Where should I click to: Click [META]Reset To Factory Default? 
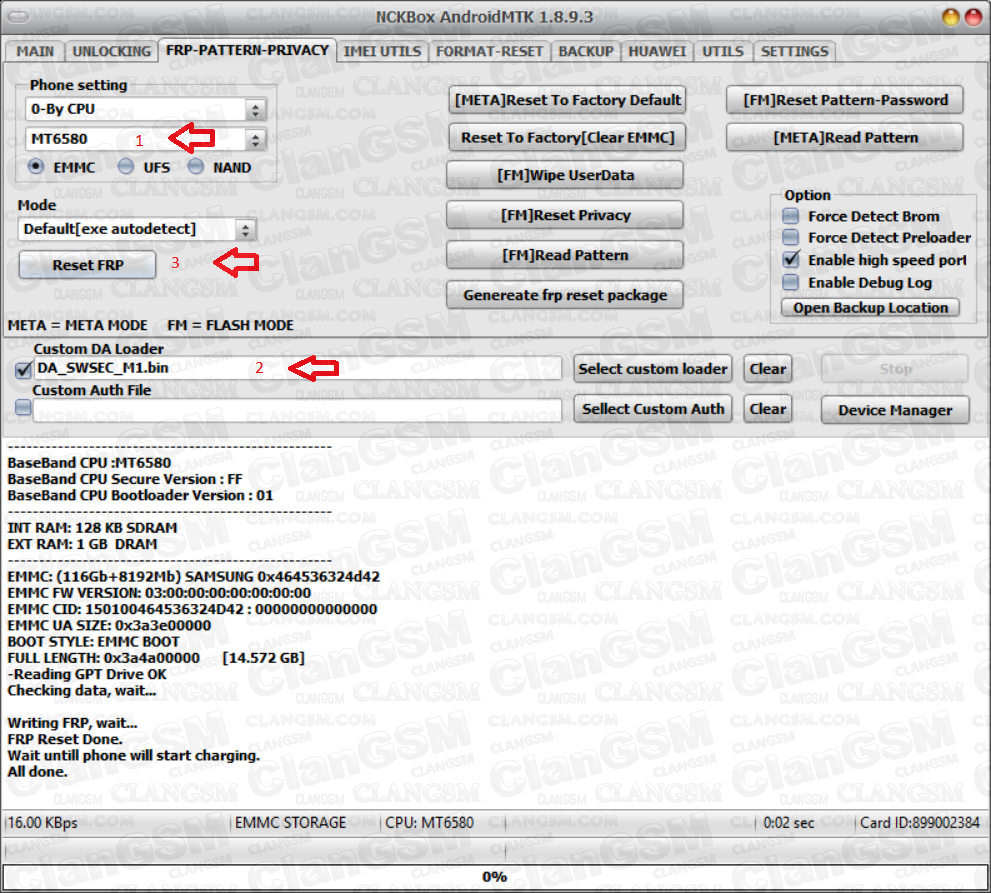pyautogui.click(x=567, y=100)
